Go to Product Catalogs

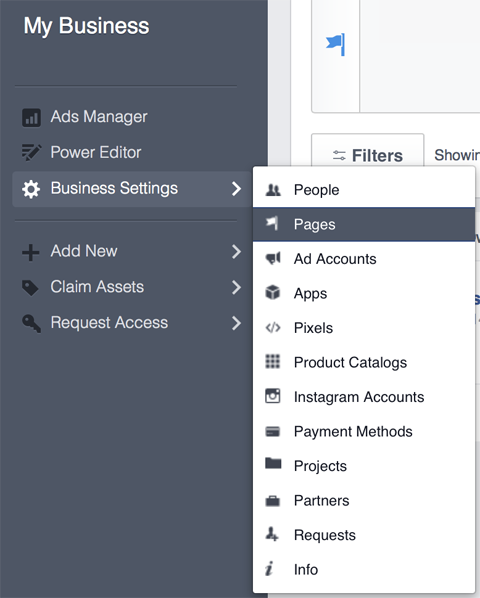(364, 362)
